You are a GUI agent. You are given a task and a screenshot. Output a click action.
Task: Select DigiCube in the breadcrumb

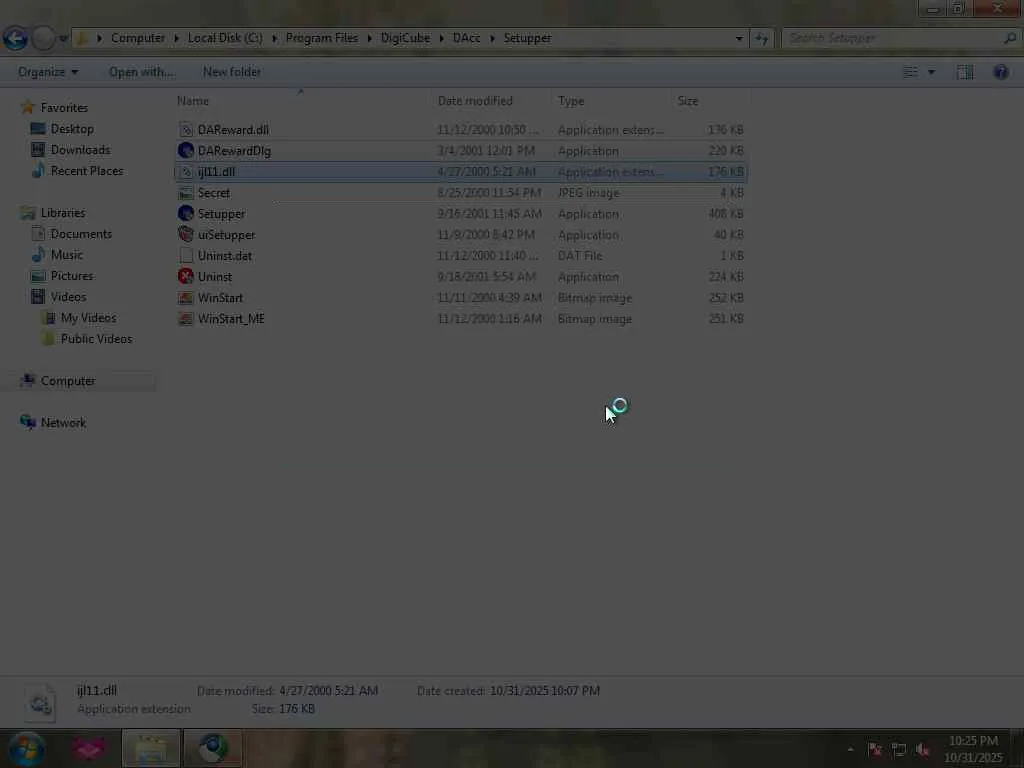tap(406, 38)
